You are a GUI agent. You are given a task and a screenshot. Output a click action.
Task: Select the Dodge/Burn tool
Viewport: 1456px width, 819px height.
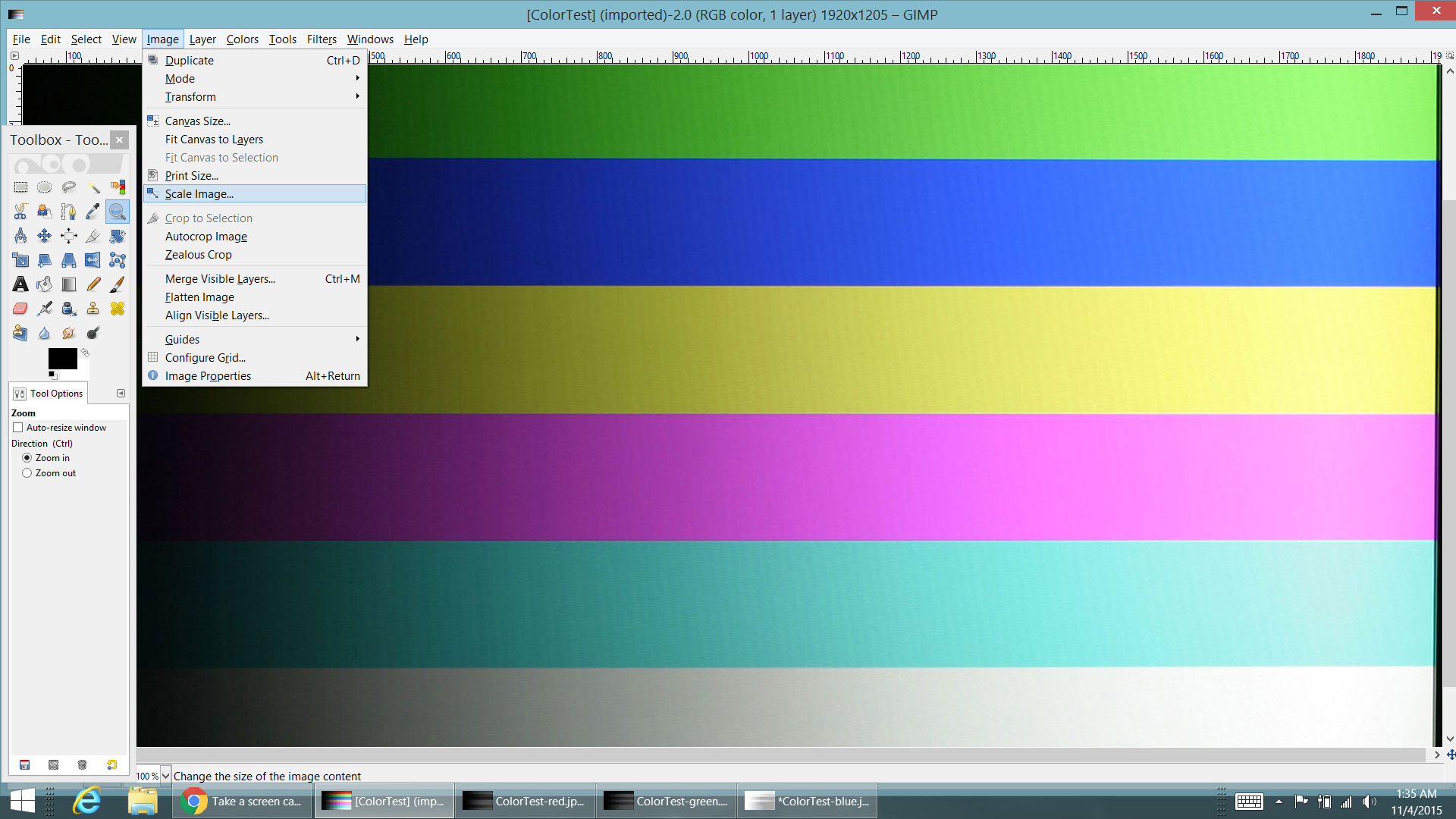[x=93, y=333]
